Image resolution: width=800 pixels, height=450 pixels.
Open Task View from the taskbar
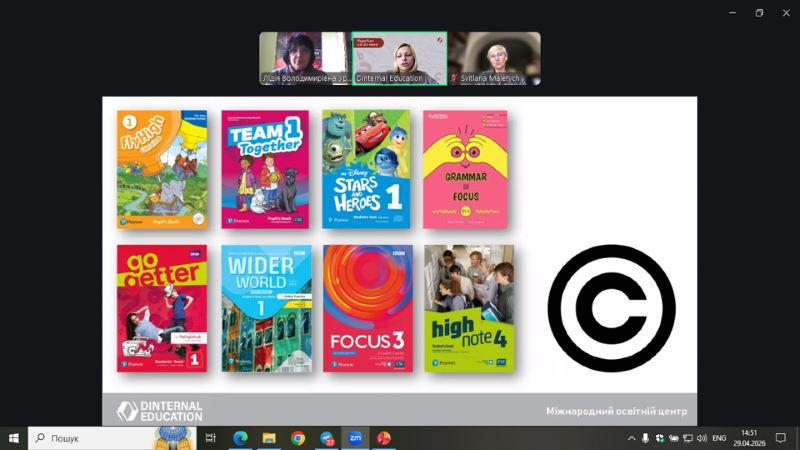[x=210, y=438]
